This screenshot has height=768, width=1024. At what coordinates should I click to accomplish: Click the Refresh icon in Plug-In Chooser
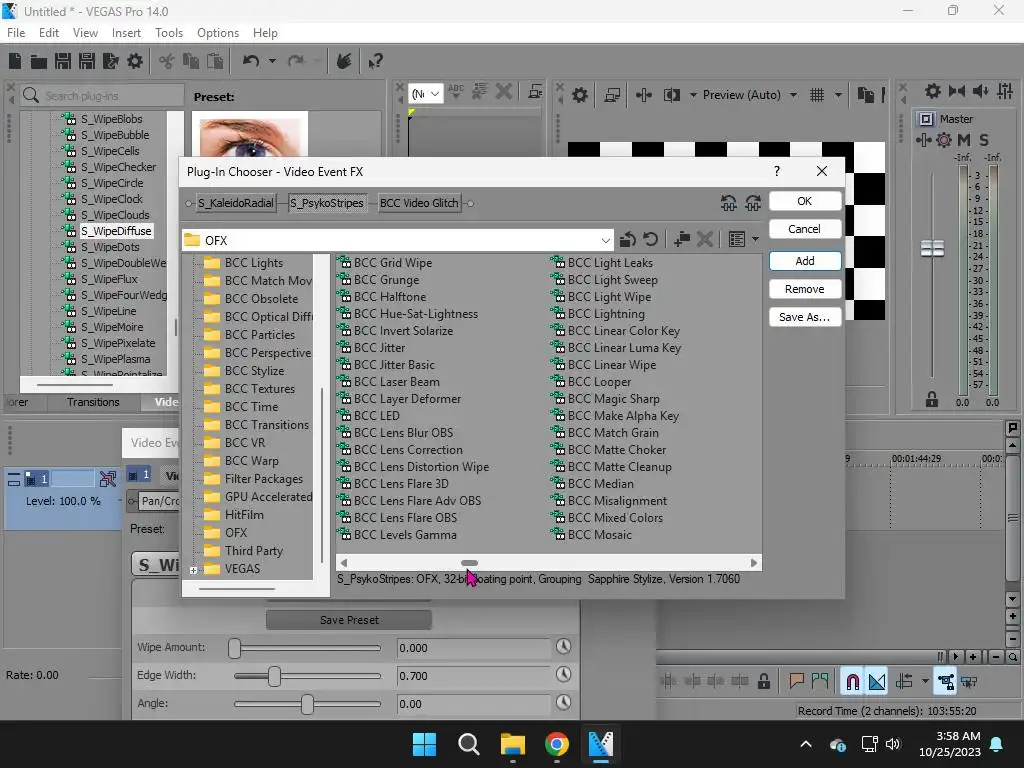[650, 240]
